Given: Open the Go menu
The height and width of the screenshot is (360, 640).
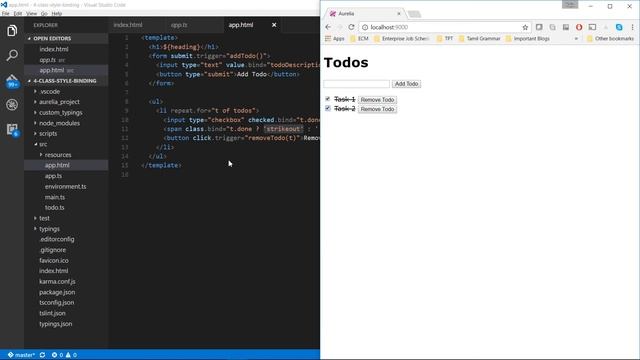Looking at the screenshot, I should coord(44,13).
